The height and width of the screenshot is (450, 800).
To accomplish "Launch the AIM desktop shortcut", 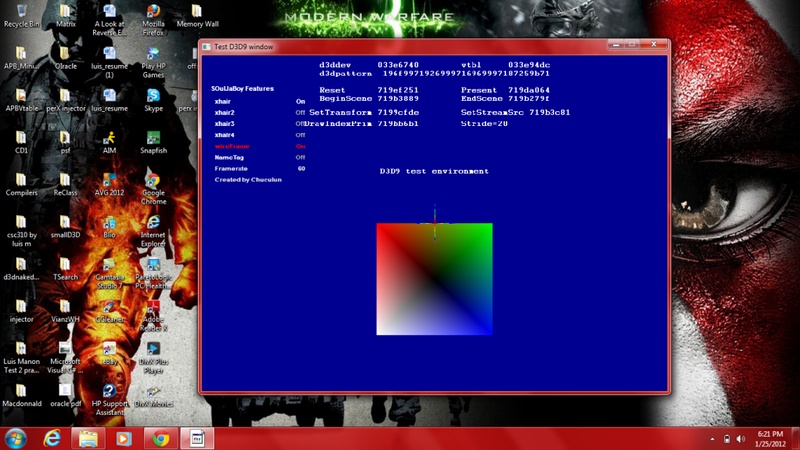I will 109,143.
